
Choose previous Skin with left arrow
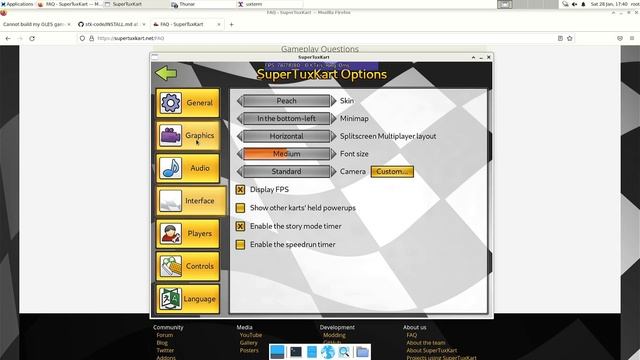240,101
